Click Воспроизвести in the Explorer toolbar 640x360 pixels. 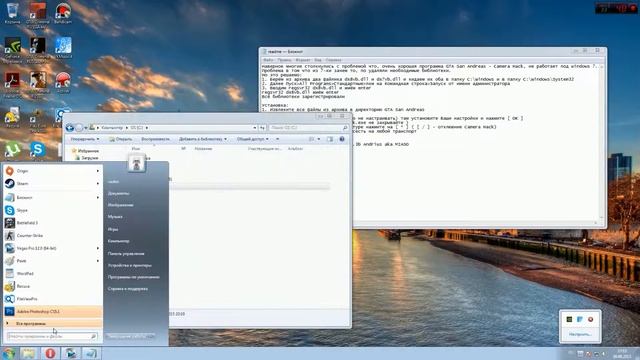155,139
